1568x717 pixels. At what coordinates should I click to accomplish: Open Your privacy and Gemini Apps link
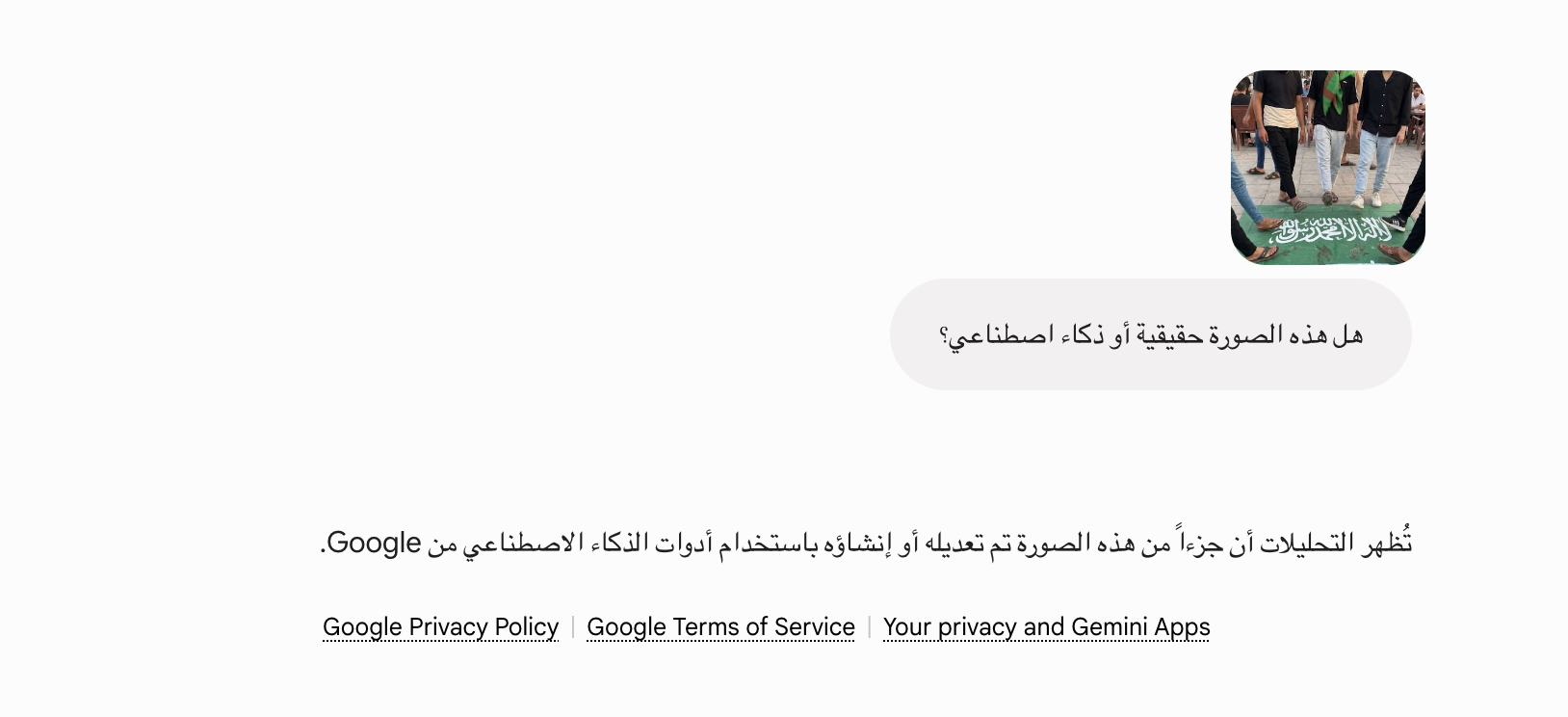click(1046, 627)
